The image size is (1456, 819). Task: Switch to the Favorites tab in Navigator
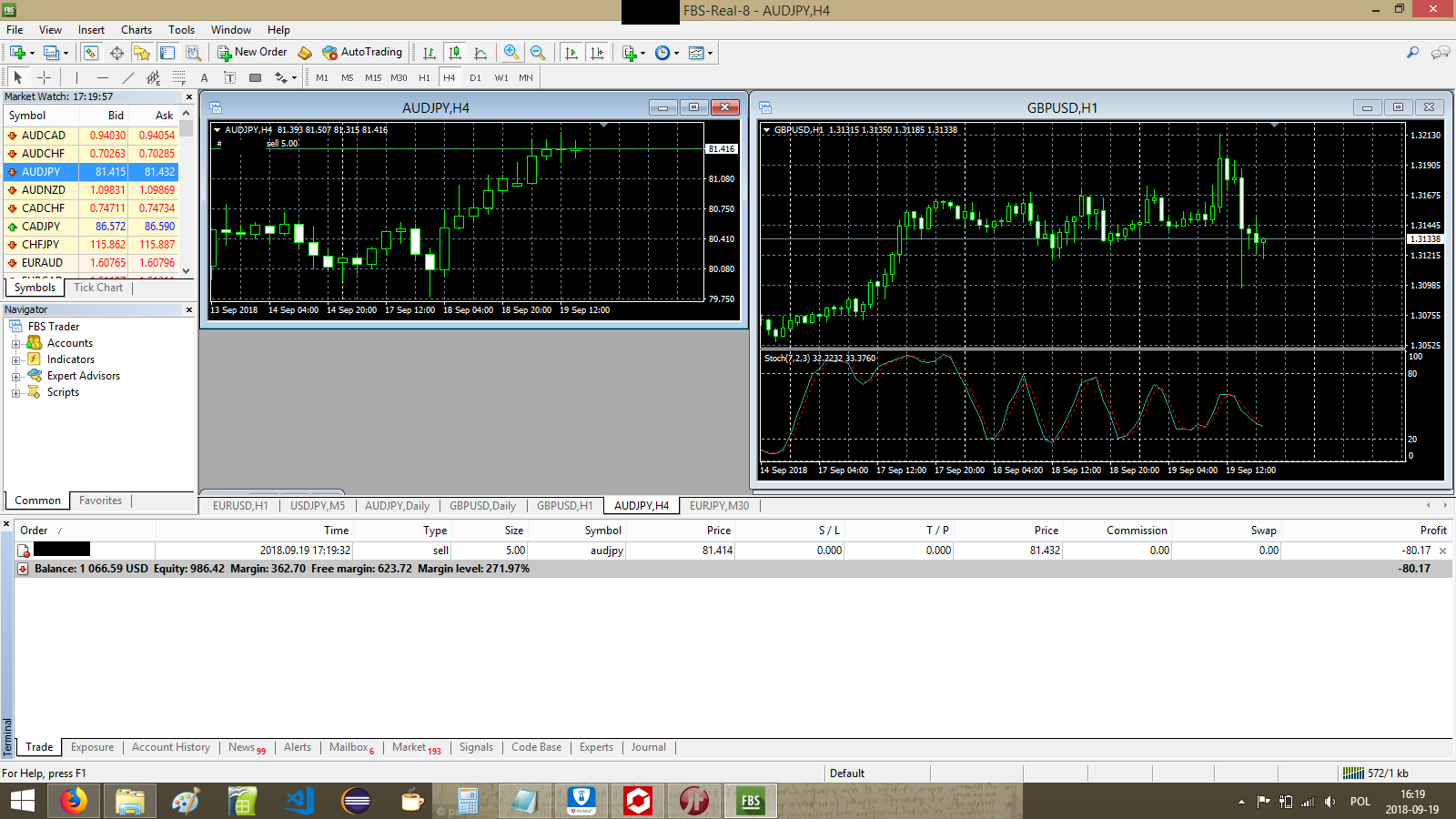[100, 500]
